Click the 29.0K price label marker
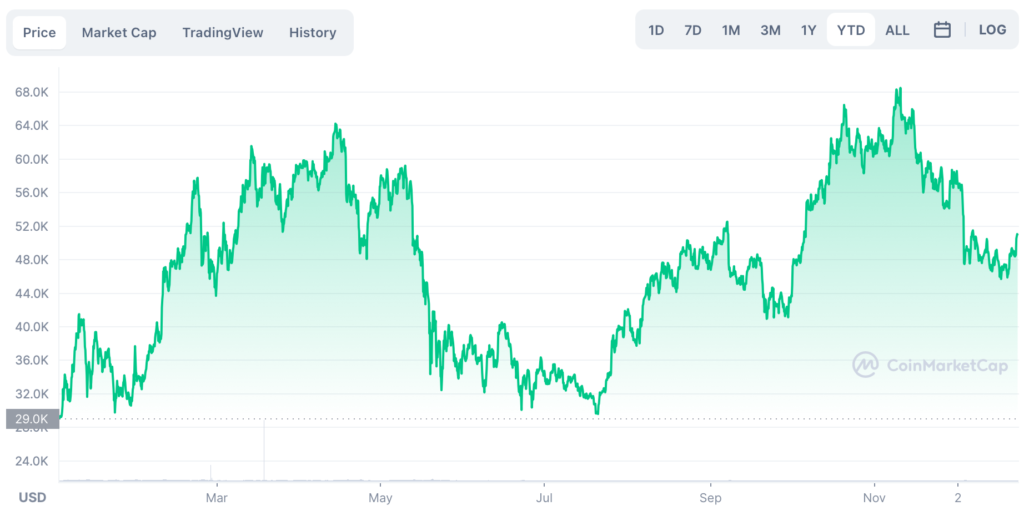The height and width of the screenshot is (511, 1024). [32, 419]
